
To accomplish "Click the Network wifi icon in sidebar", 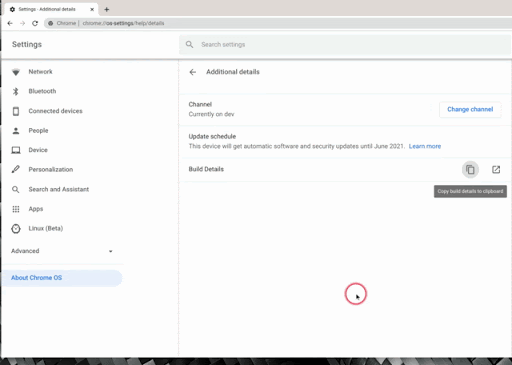I will click(x=16, y=72).
